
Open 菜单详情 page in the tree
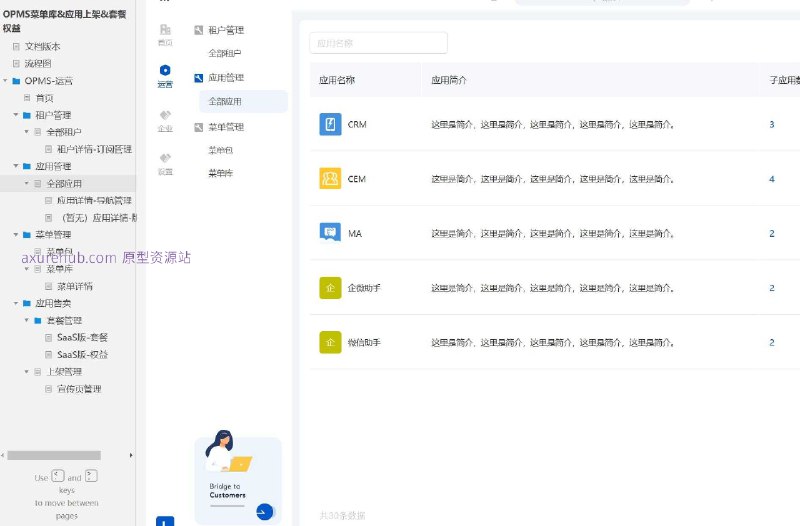75,286
